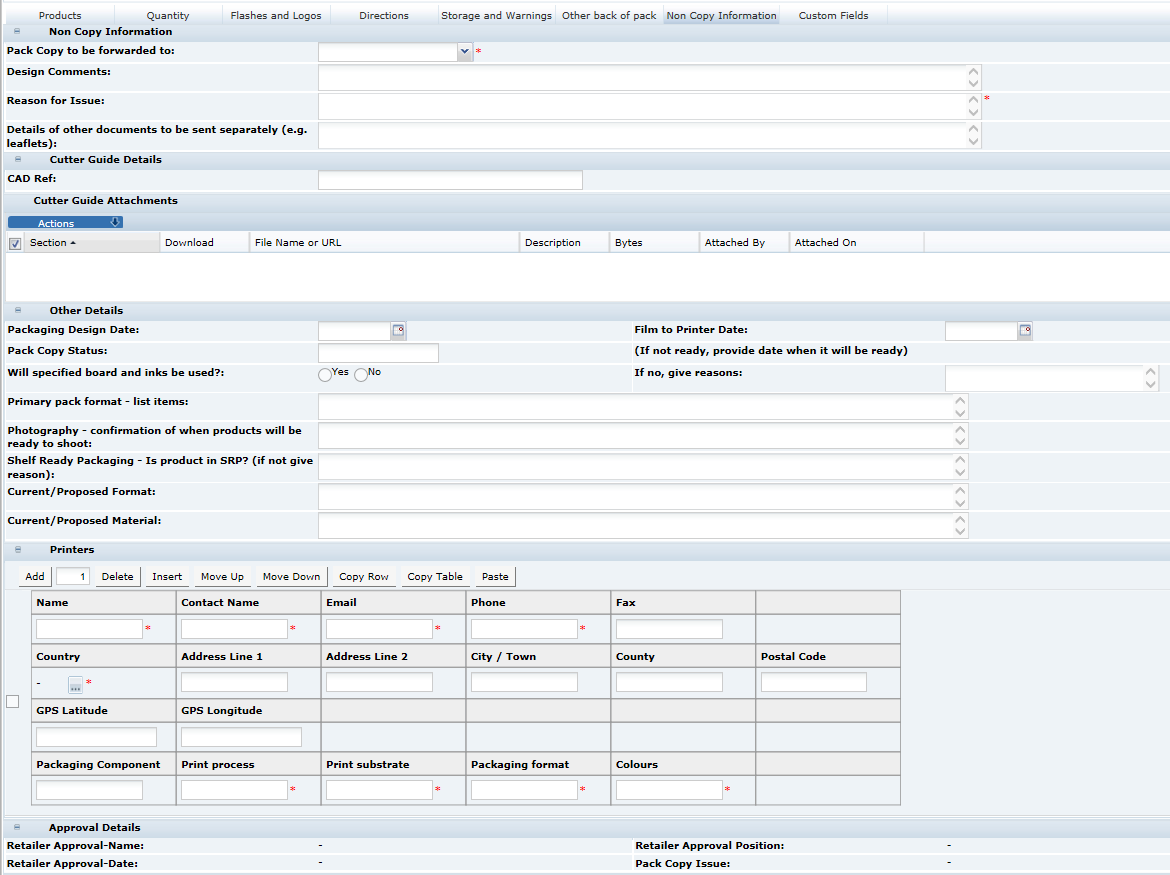1170x875 pixels.
Task: Collapse the Non Copy Information section
Action: tap(16, 31)
